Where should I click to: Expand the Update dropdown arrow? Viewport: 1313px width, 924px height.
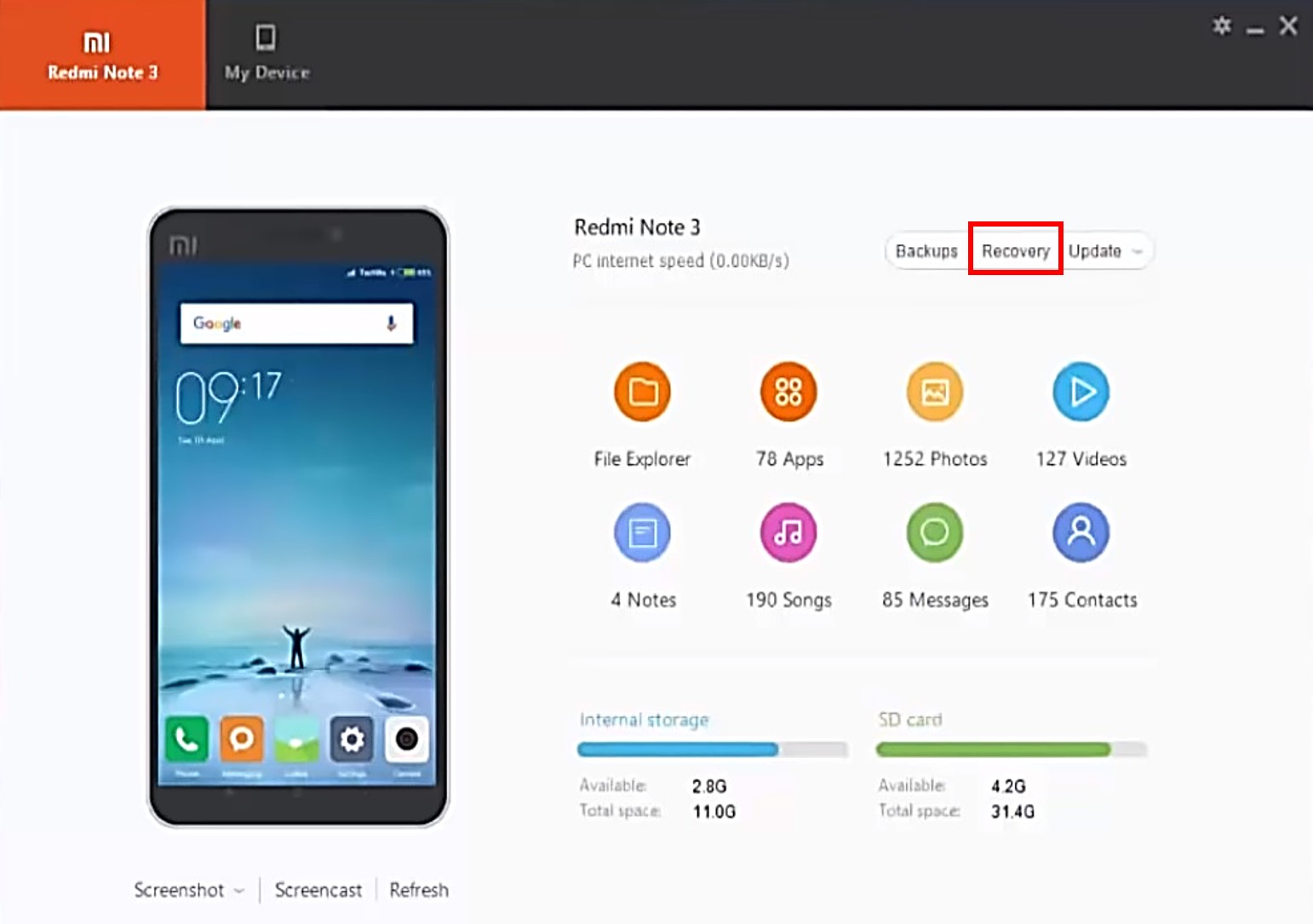tap(1138, 252)
